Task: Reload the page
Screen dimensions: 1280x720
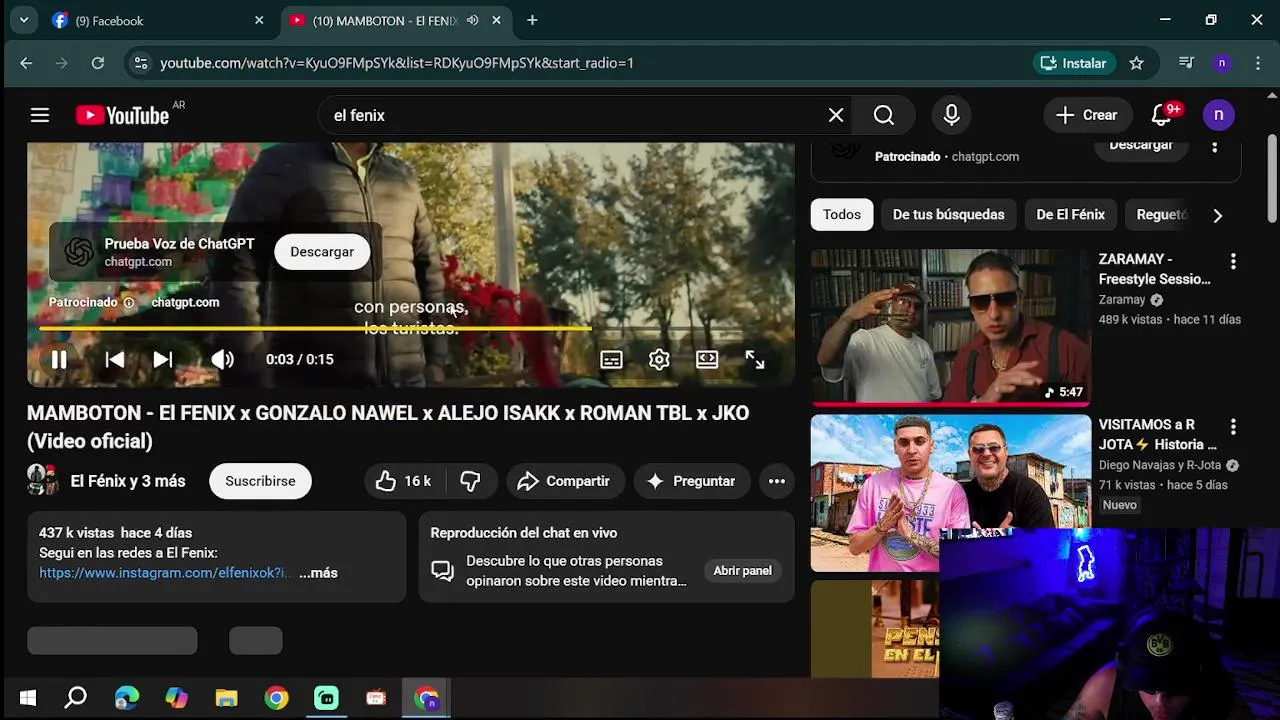Action: 98,63
